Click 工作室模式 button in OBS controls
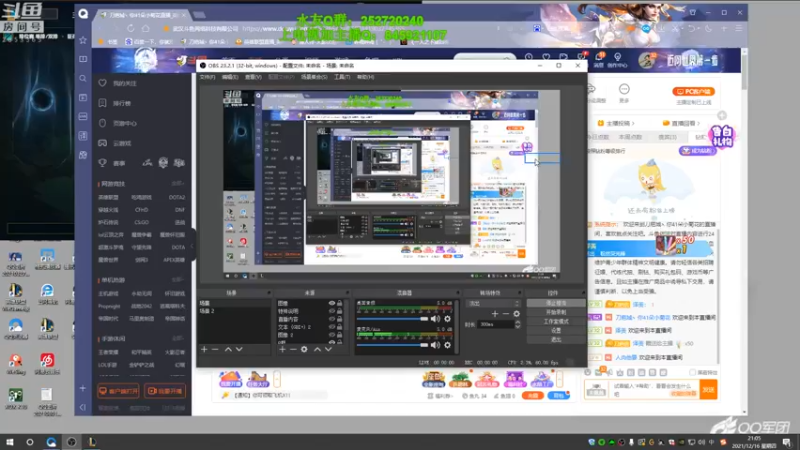 [x=556, y=321]
